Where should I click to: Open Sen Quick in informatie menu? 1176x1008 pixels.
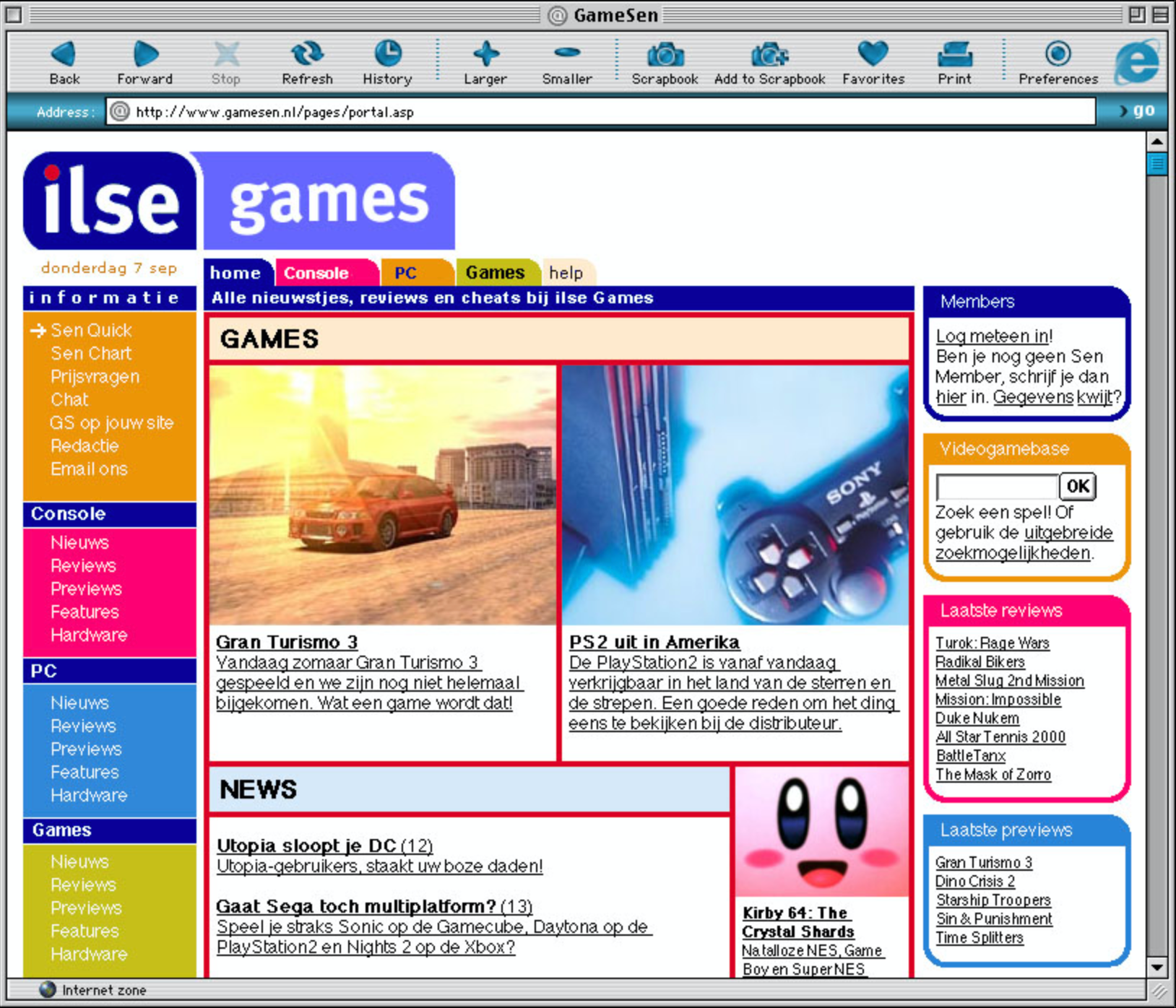click(x=91, y=330)
